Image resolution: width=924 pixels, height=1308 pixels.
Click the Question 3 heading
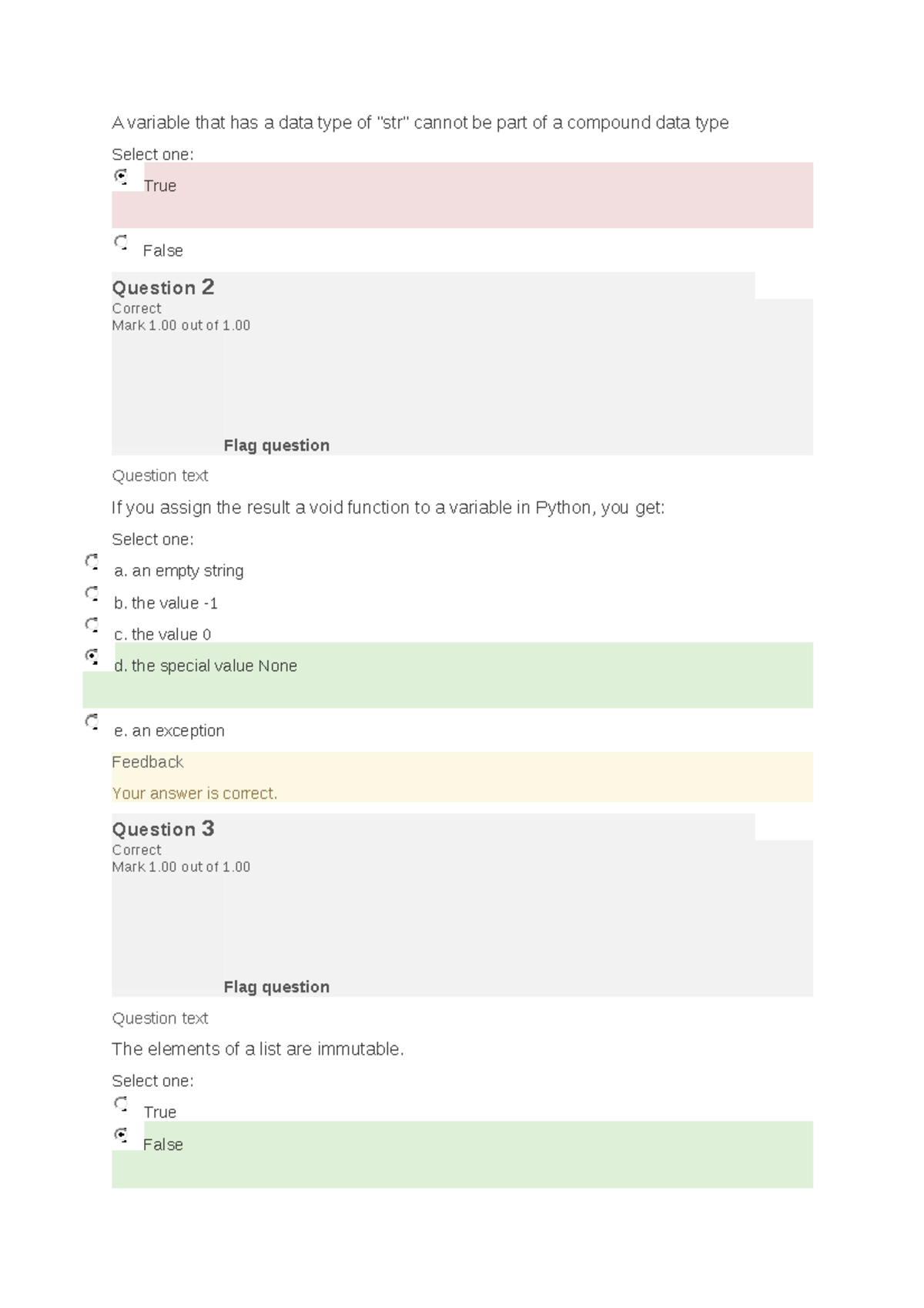coord(163,830)
